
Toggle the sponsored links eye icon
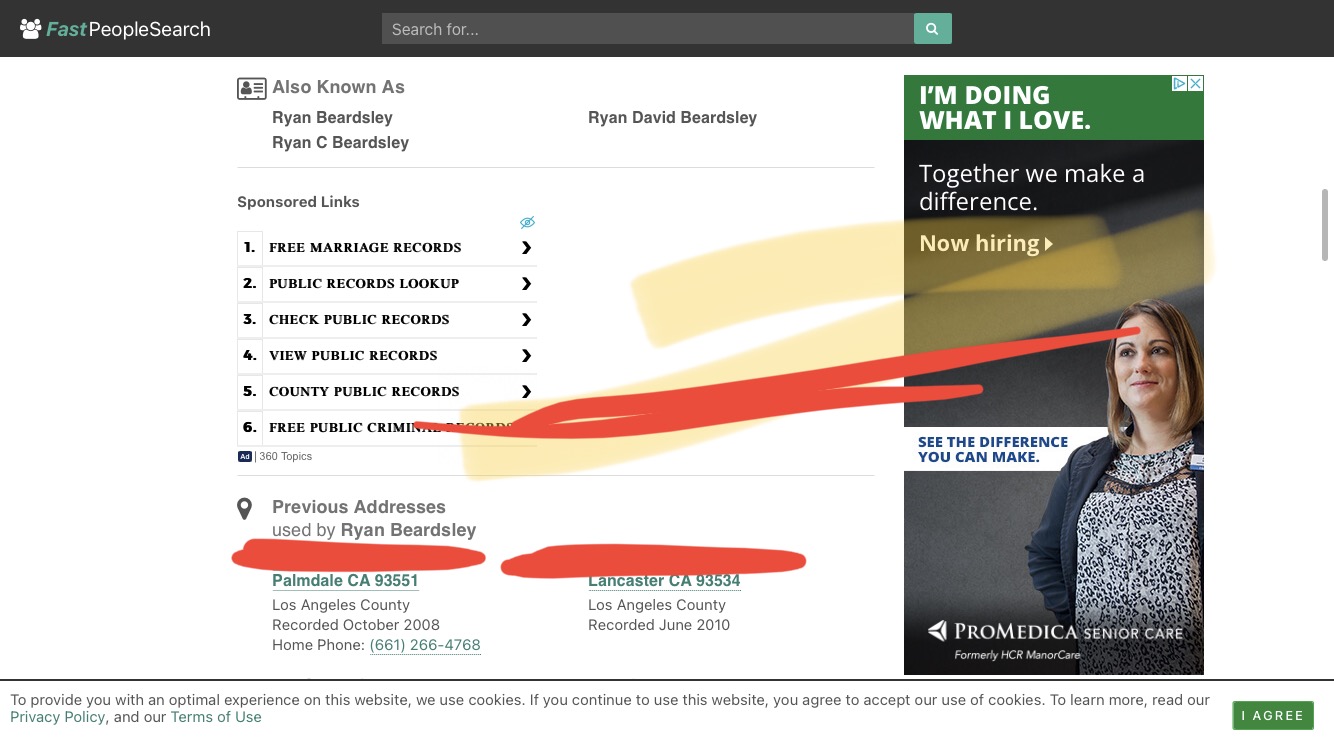tap(527, 222)
